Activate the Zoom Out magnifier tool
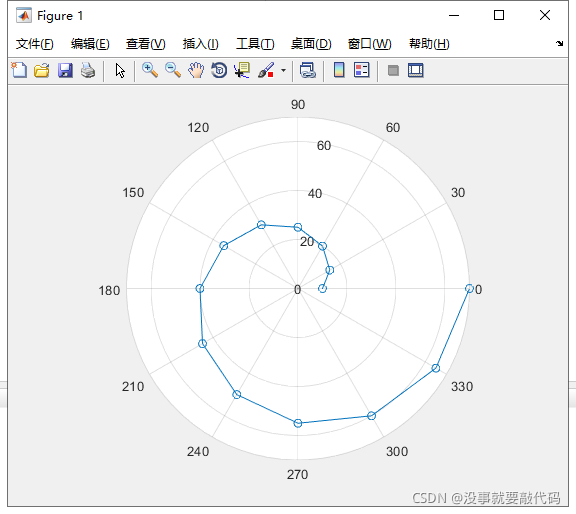 pyautogui.click(x=173, y=70)
